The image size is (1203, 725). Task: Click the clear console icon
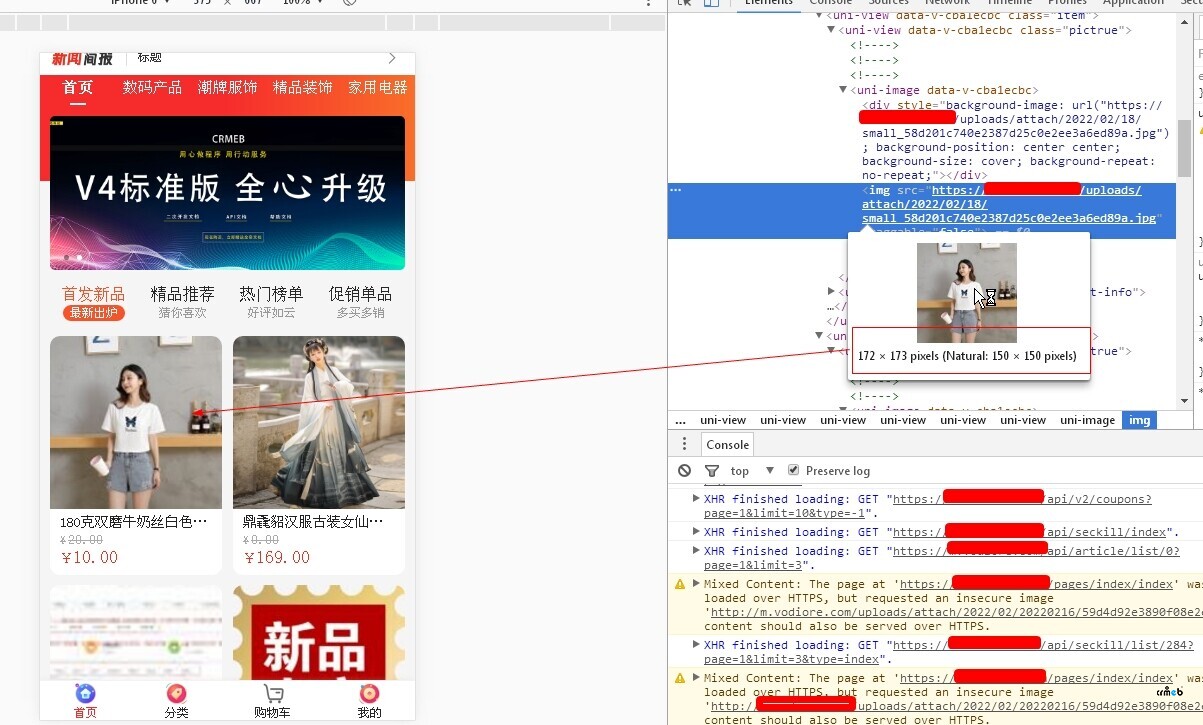tap(684, 470)
